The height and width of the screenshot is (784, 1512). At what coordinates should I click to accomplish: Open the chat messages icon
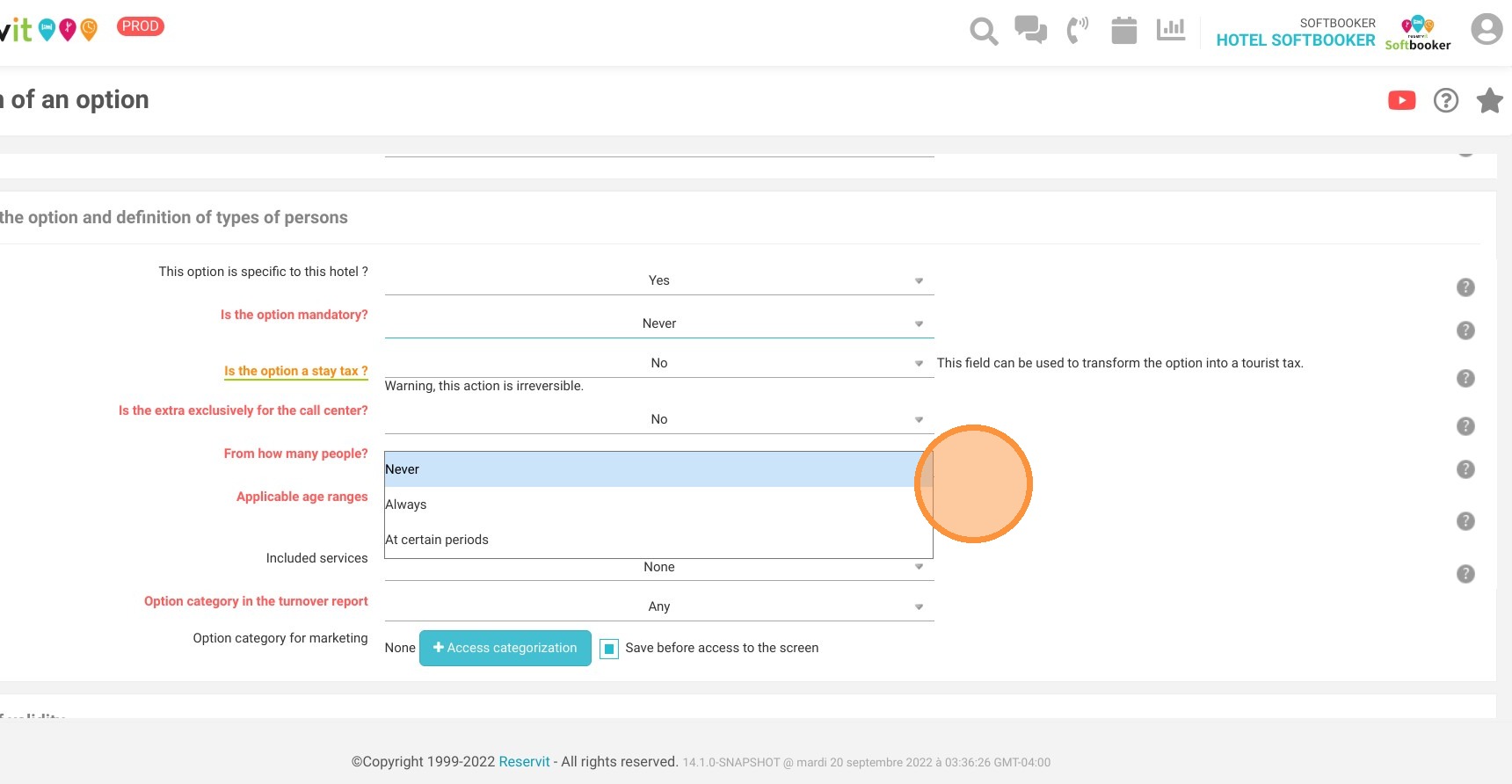[x=1030, y=30]
